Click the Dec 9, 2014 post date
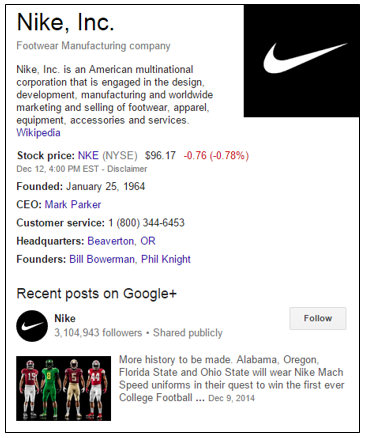The height and width of the screenshot is (438, 365). point(231,398)
